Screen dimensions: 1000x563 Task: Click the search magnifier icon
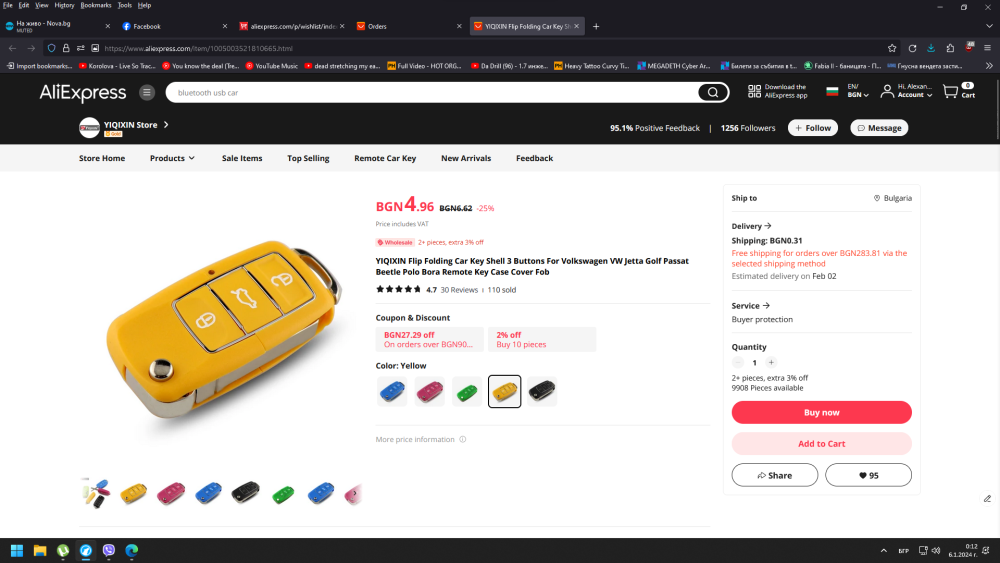point(713,93)
